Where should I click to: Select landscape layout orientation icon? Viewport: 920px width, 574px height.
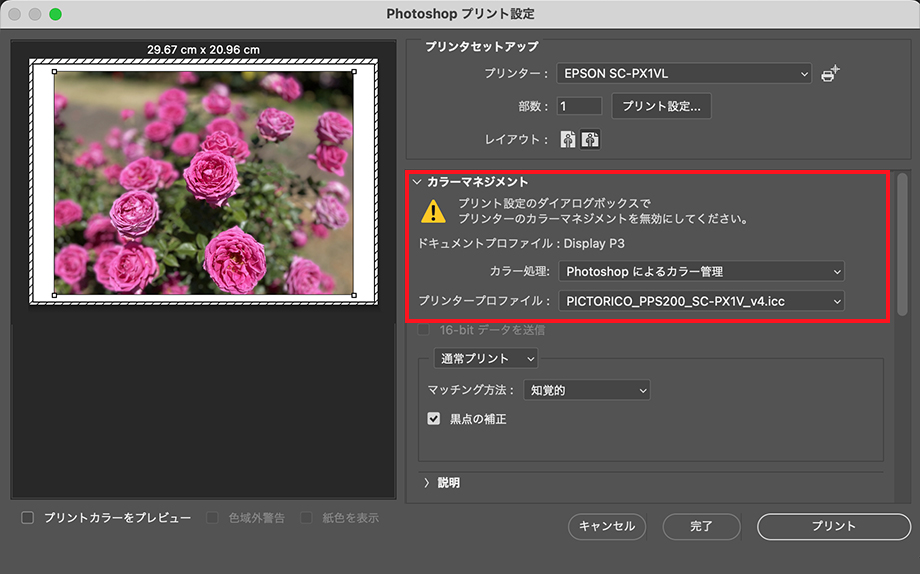(x=590, y=140)
